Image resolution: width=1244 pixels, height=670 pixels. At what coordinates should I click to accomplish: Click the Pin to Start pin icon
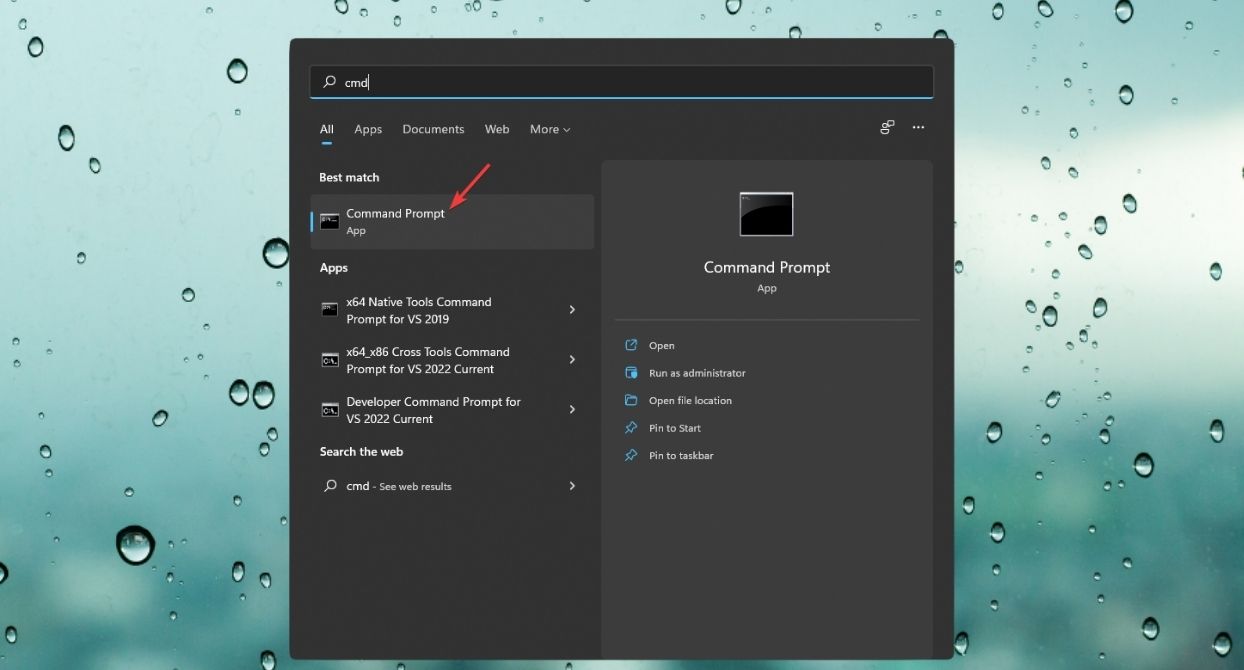tap(631, 427)
